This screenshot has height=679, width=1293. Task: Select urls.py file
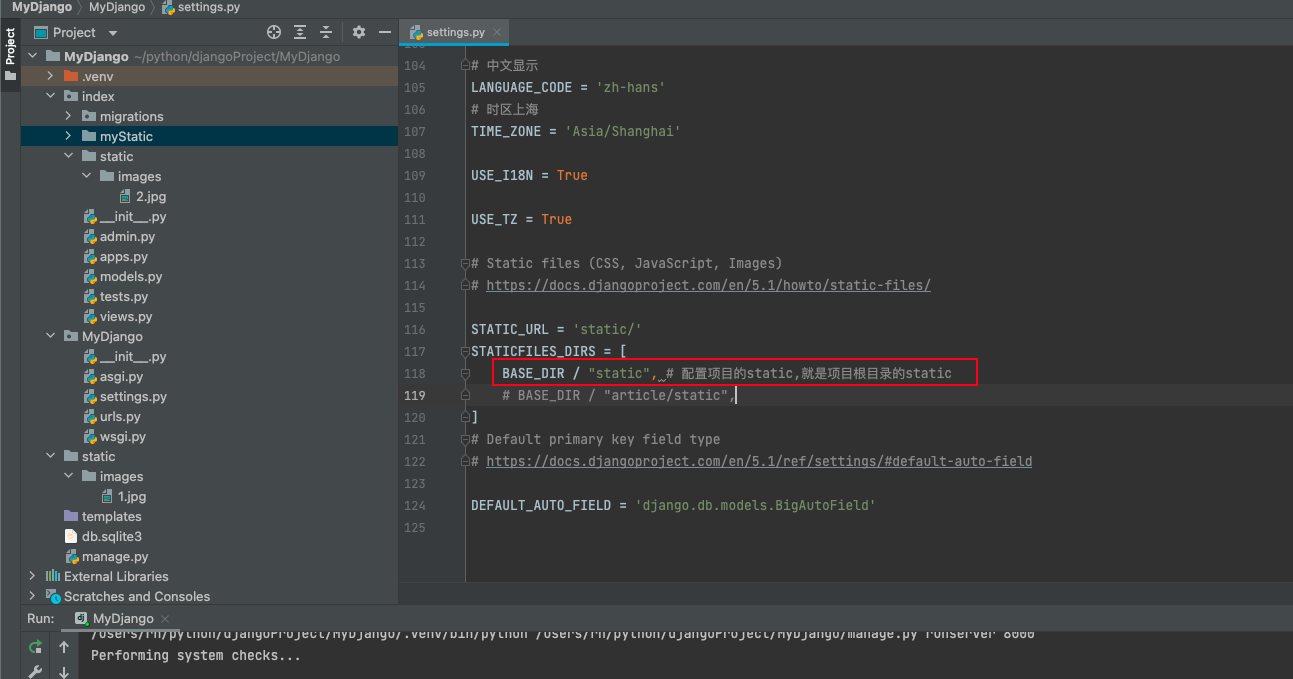click(x=112, y=416)
